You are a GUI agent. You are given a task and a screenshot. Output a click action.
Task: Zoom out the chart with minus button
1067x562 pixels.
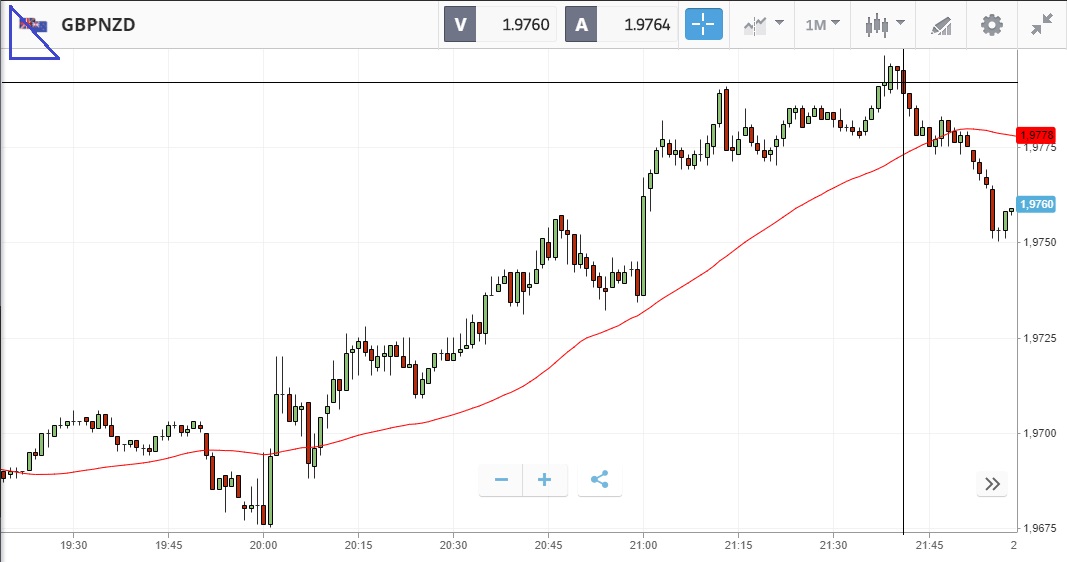[x=501, y=480]
